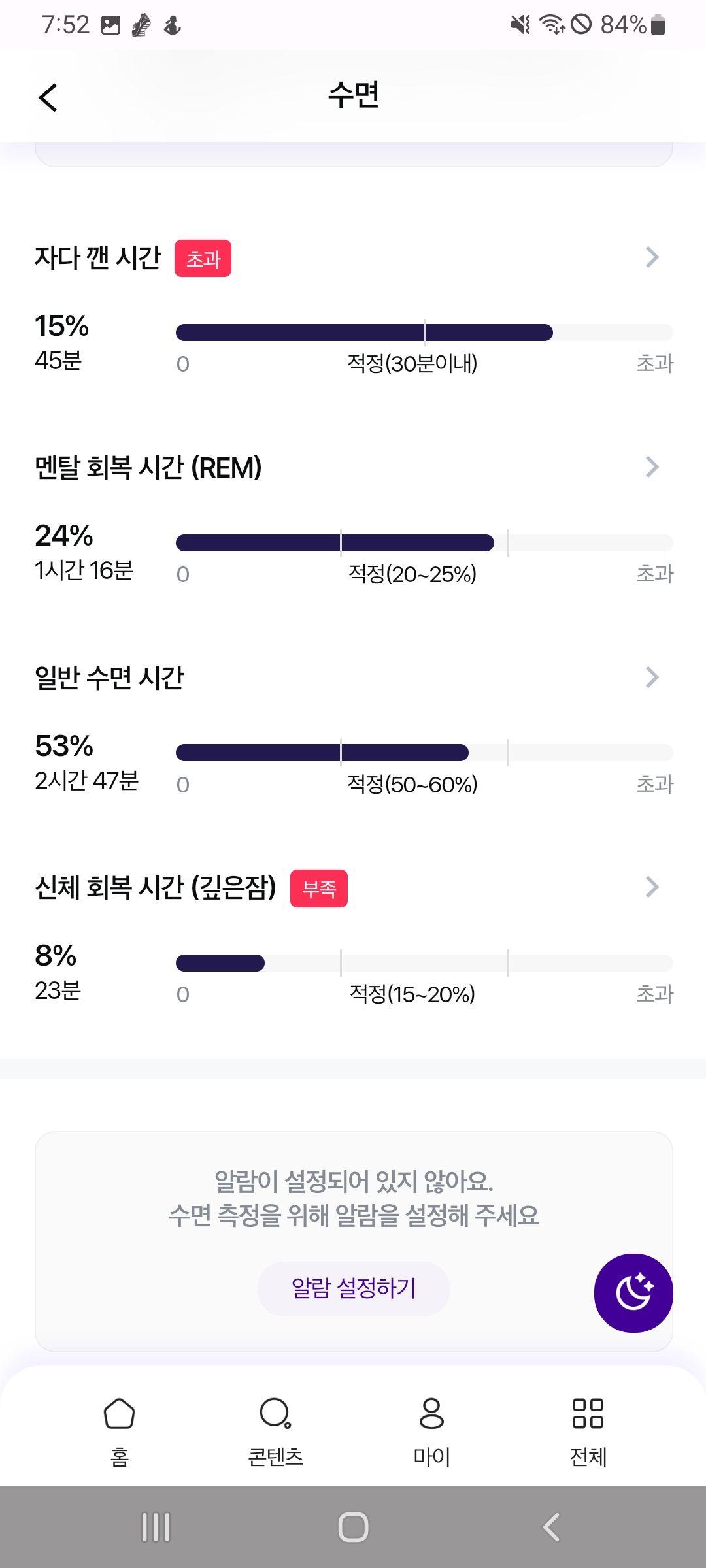Tap the red 초과 badge

[x=203, y=259]
